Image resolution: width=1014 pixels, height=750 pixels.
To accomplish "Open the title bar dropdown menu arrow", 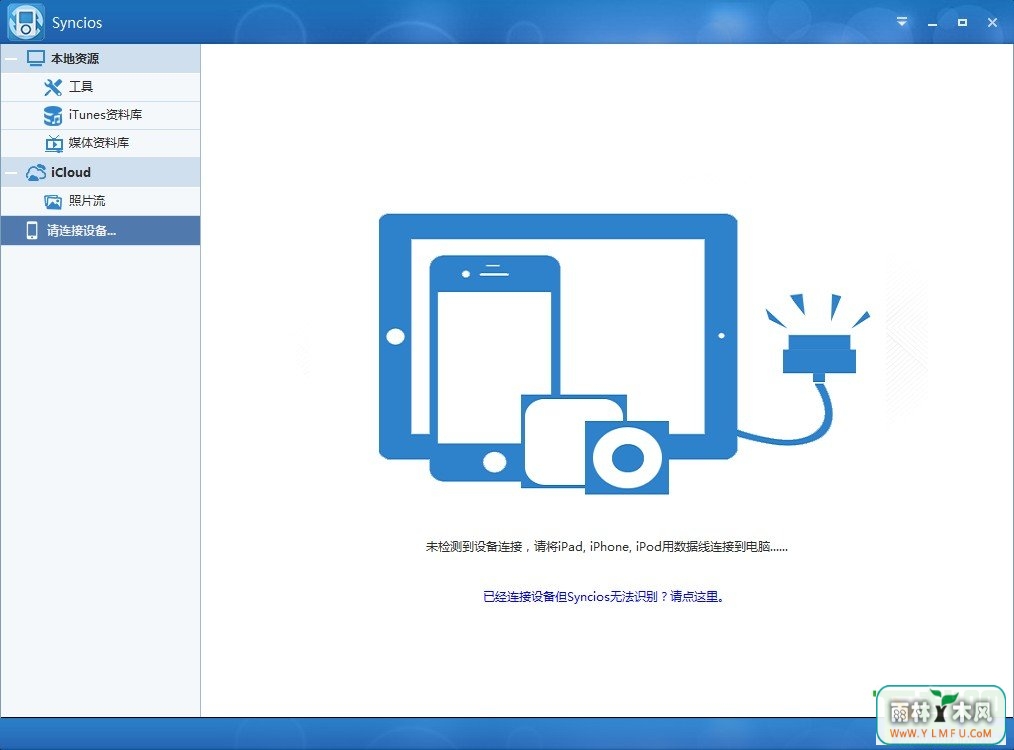I will pos(901,21).
